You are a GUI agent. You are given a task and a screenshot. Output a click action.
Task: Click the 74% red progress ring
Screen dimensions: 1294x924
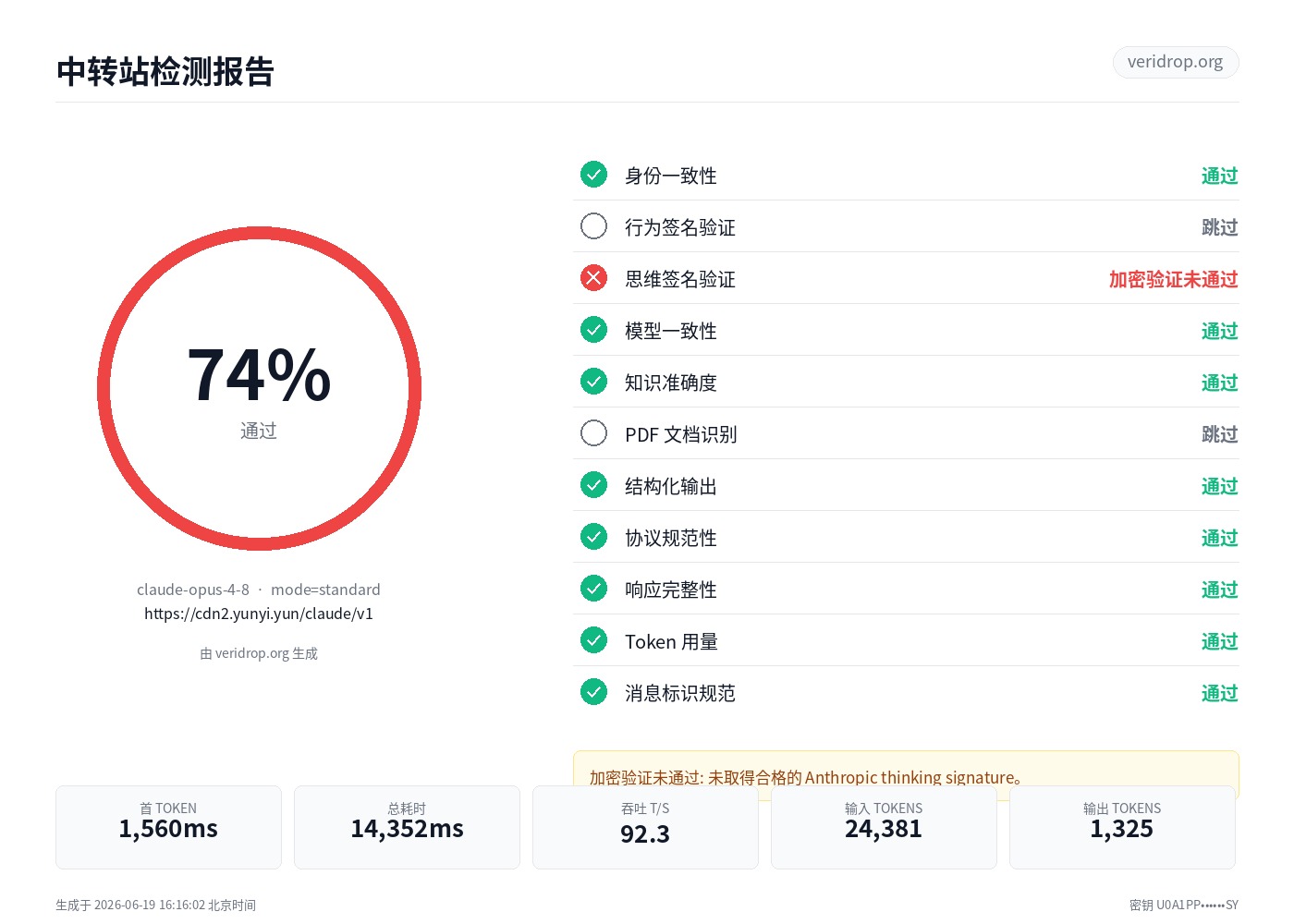coord(259,389)
